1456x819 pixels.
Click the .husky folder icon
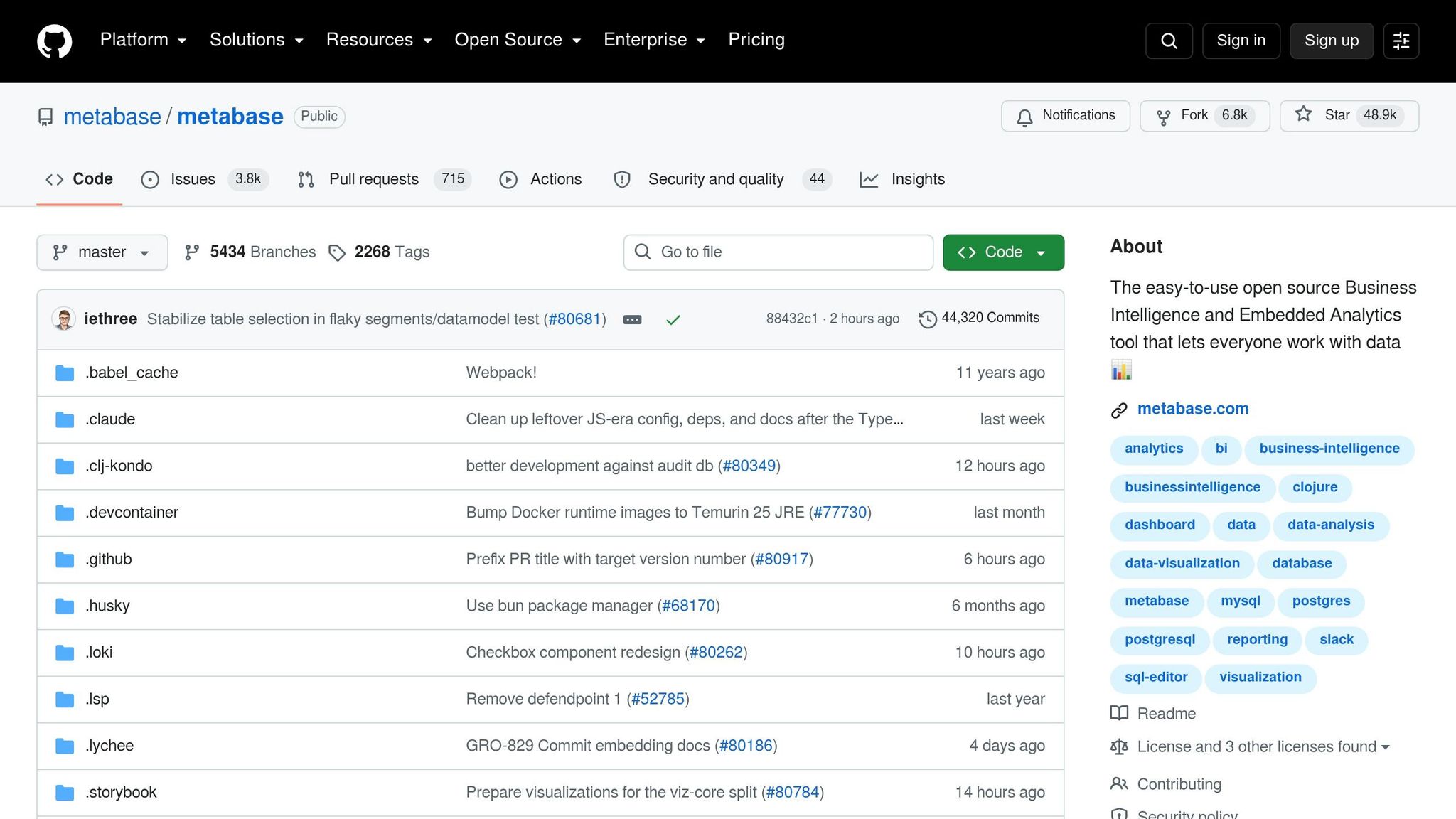pyautogui.click(x=65, y=606)
